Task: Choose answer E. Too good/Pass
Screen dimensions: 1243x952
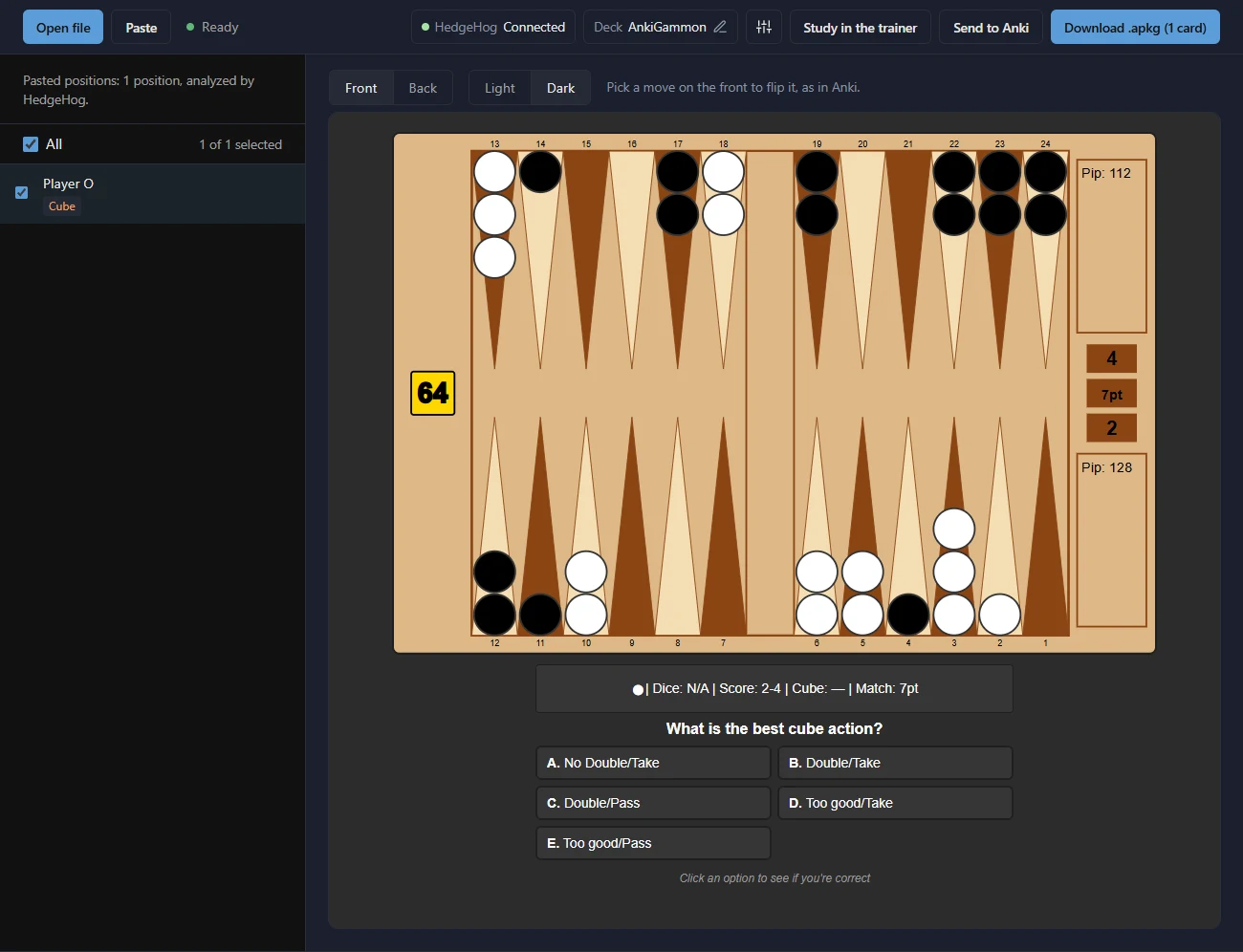Action: (x=653, y=843)
